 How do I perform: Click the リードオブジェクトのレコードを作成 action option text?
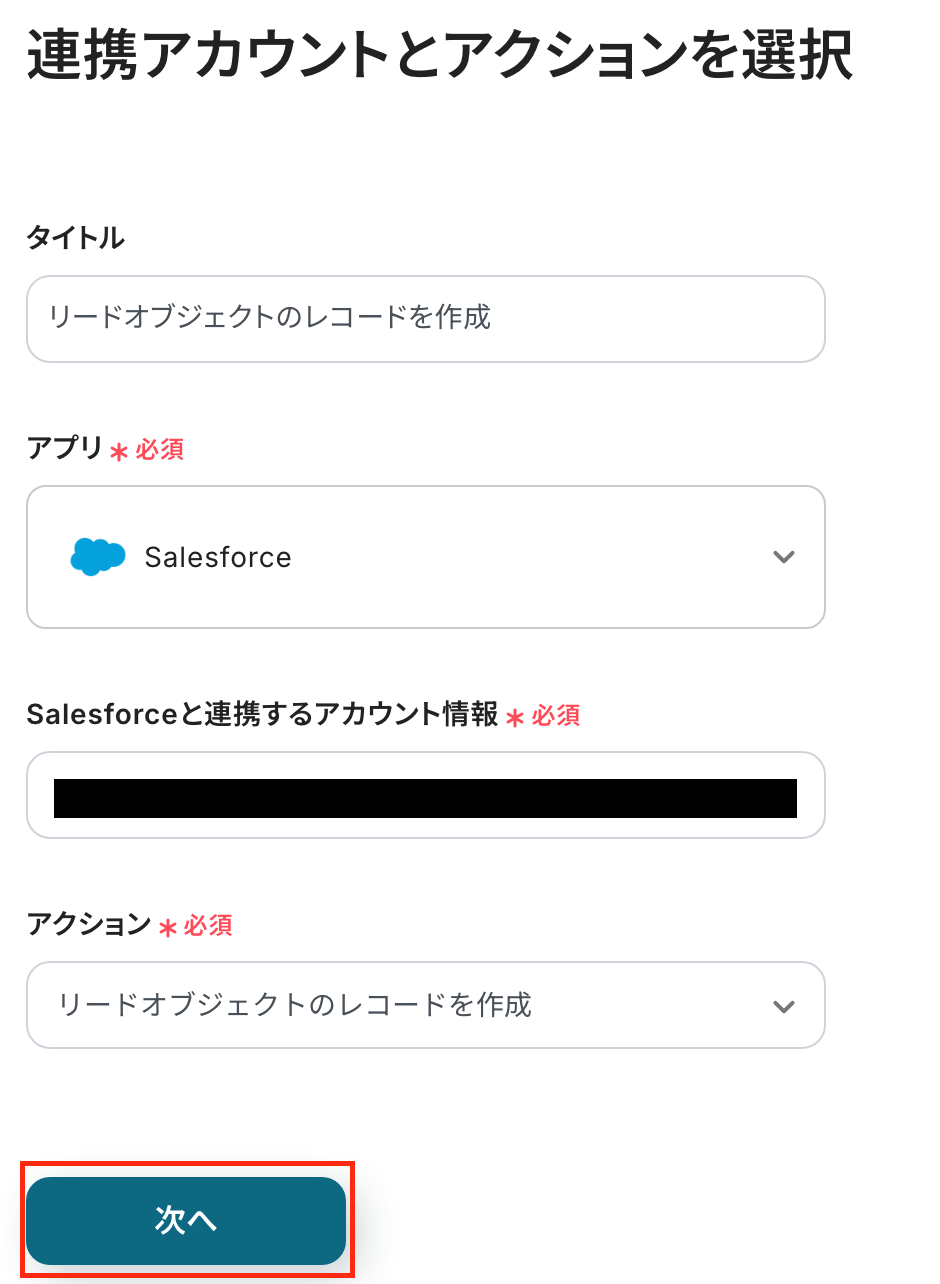point(295,1005)
